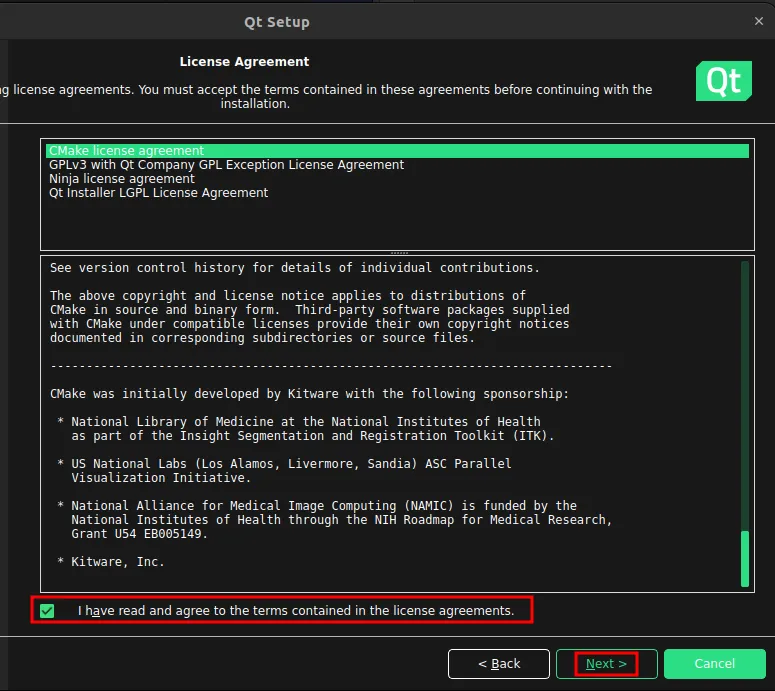Click the splitter handle between license panes
The height and width of the screenshot is (691, 775).
[x=399, y=253]
